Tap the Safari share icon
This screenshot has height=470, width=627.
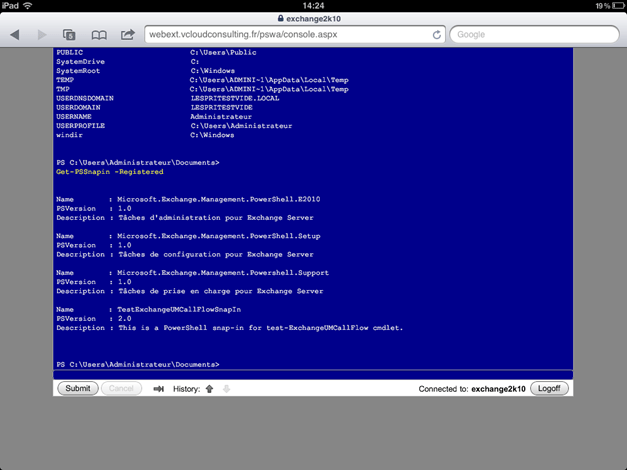click(x=128, y=35)
